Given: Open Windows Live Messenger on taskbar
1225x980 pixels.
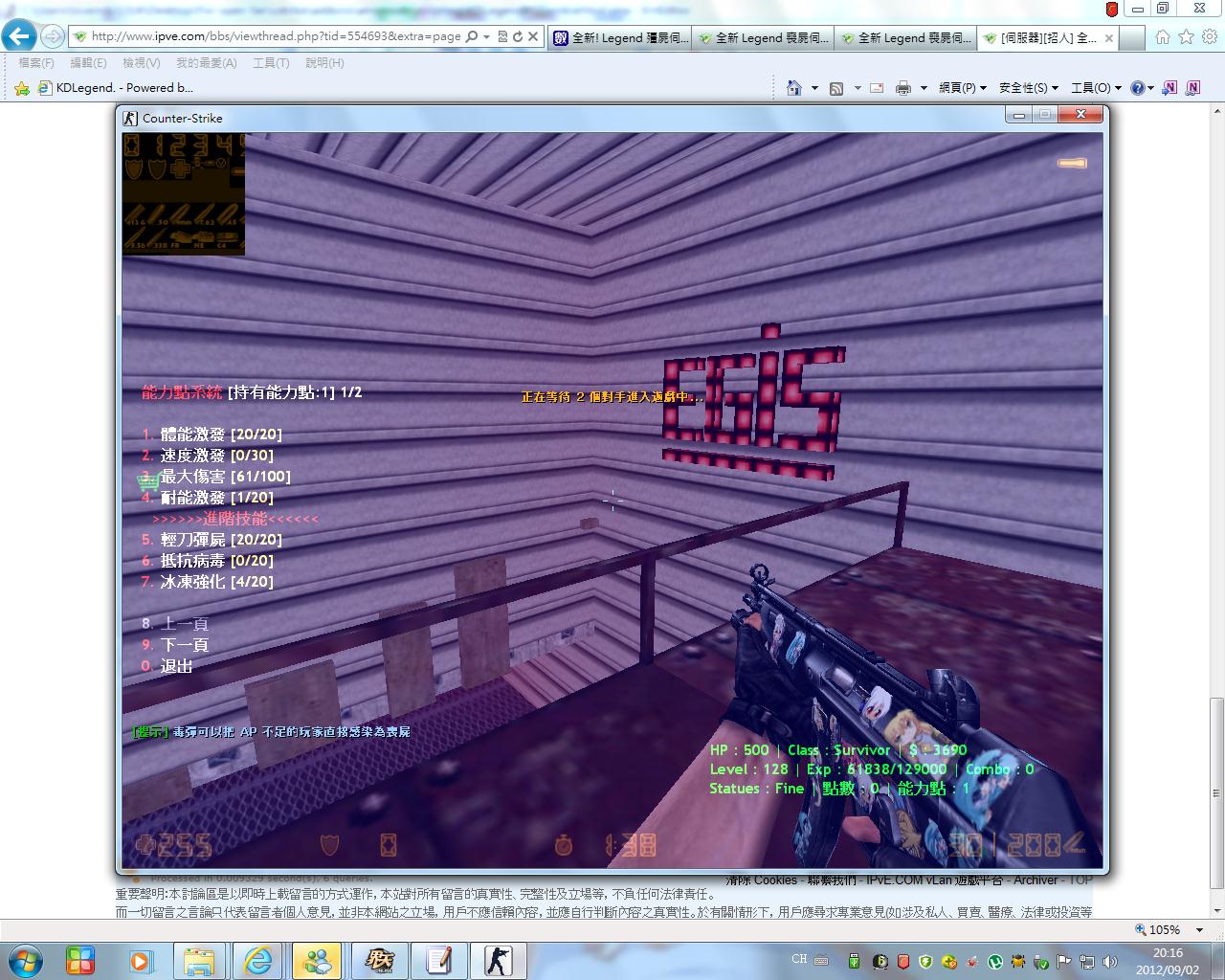Looking at the screenshot, I should click(317, 960).
